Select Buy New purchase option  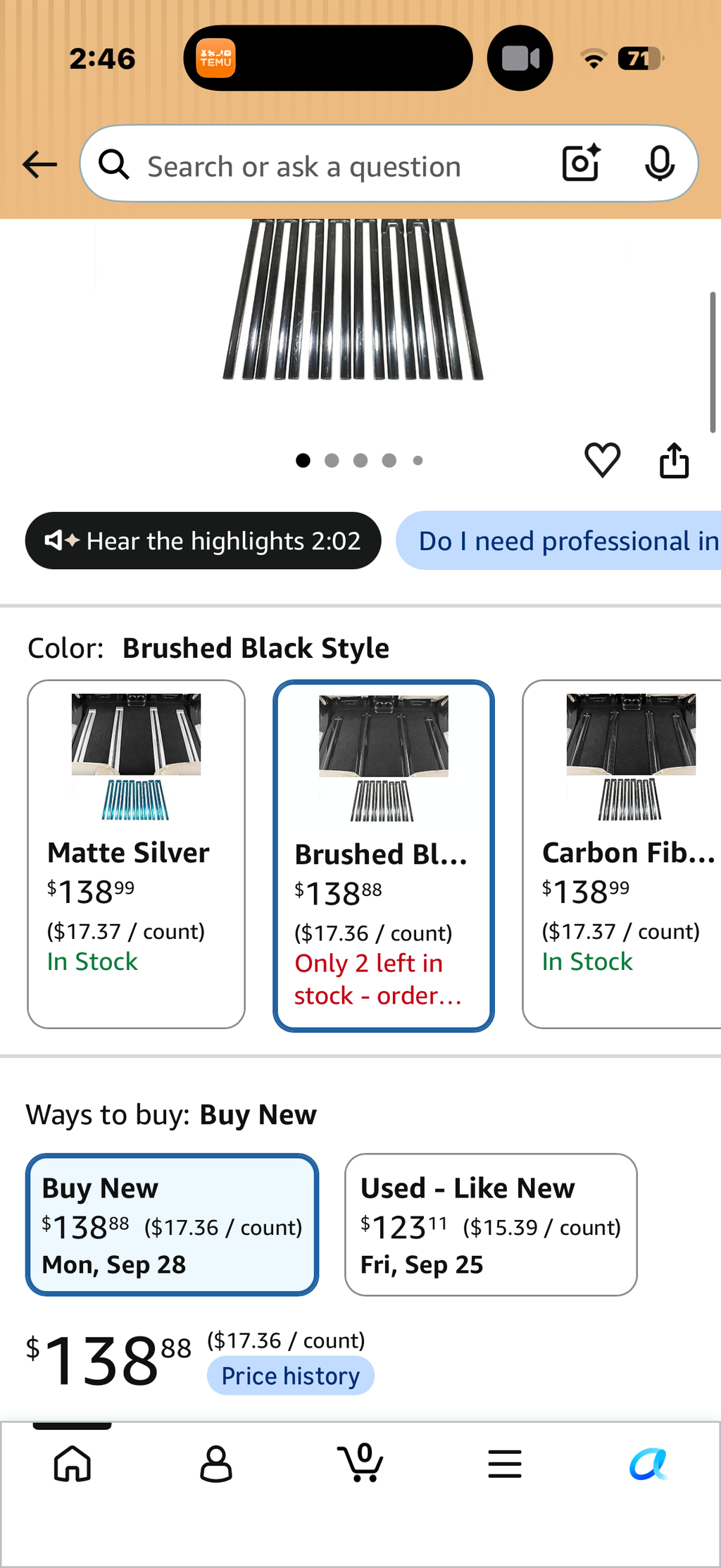tap(172, 1224)
